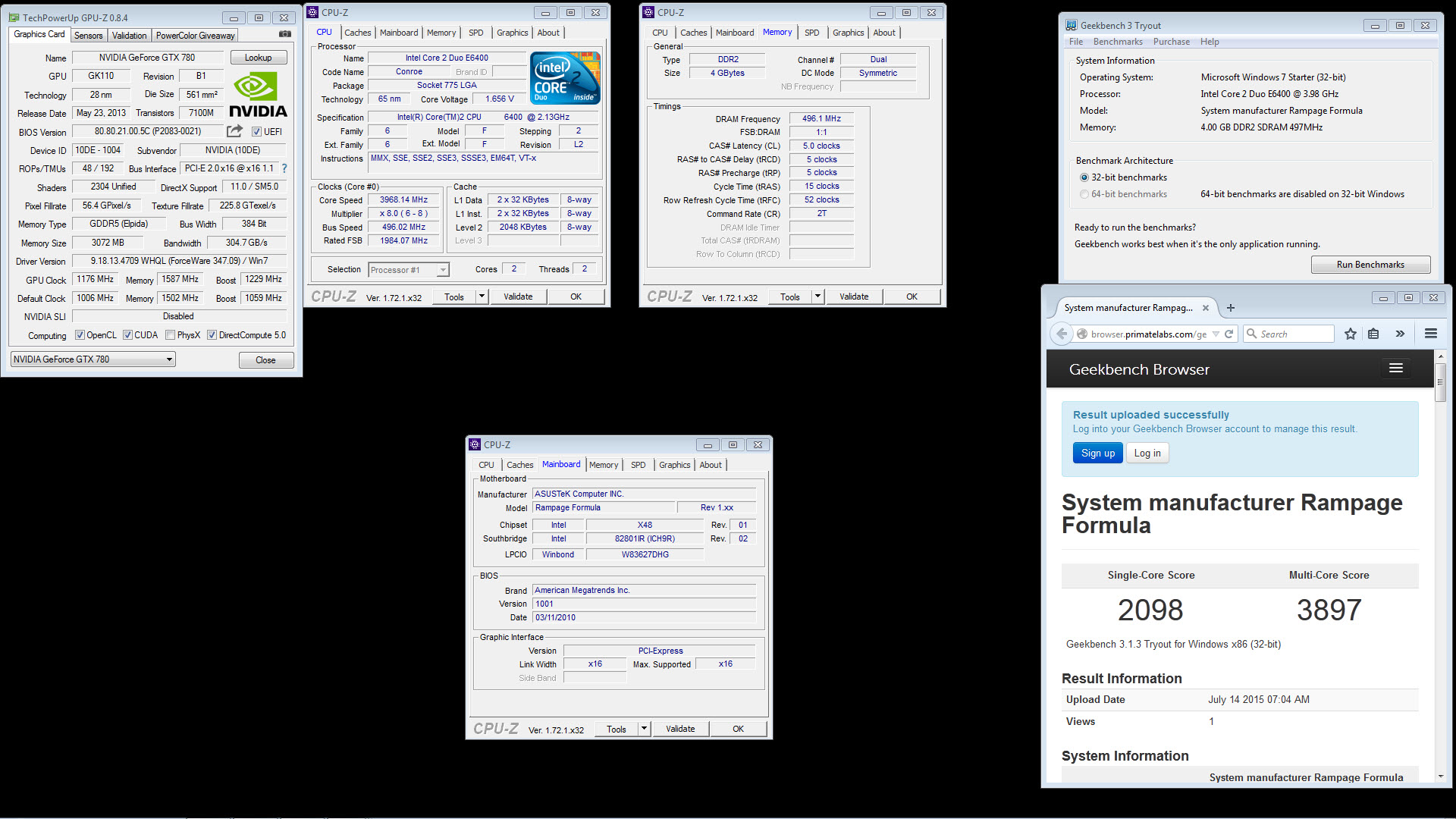Open the Validation tab in GPU-Z
Screen dimensions: 1456x819
[x=129, y=36]
